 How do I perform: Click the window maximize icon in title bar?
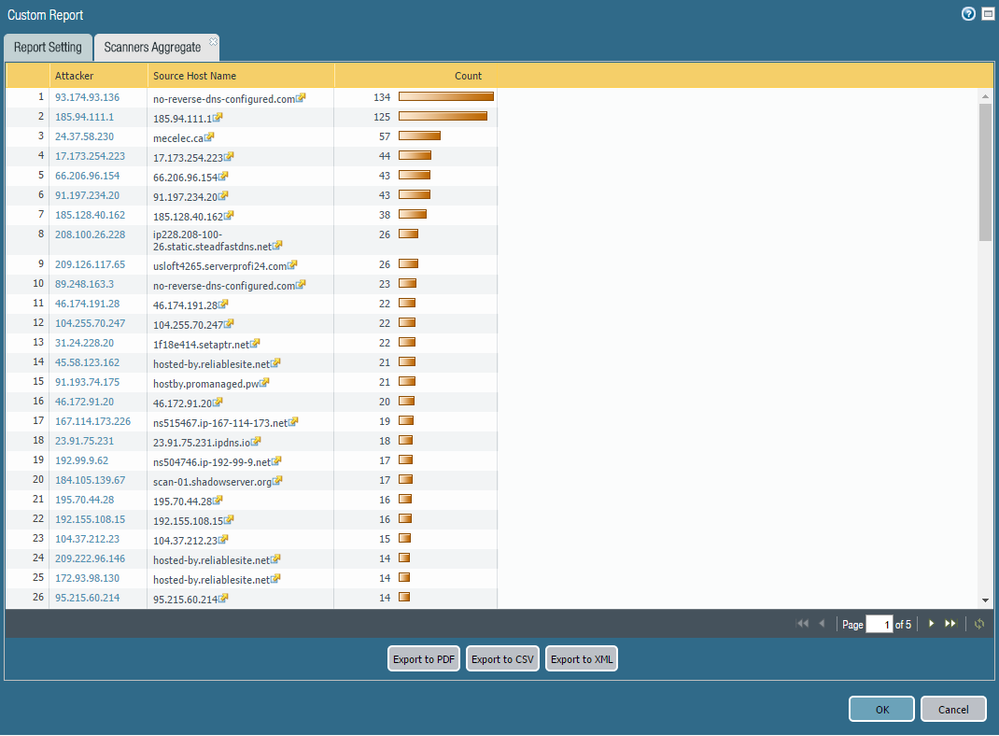click(988, 14)
